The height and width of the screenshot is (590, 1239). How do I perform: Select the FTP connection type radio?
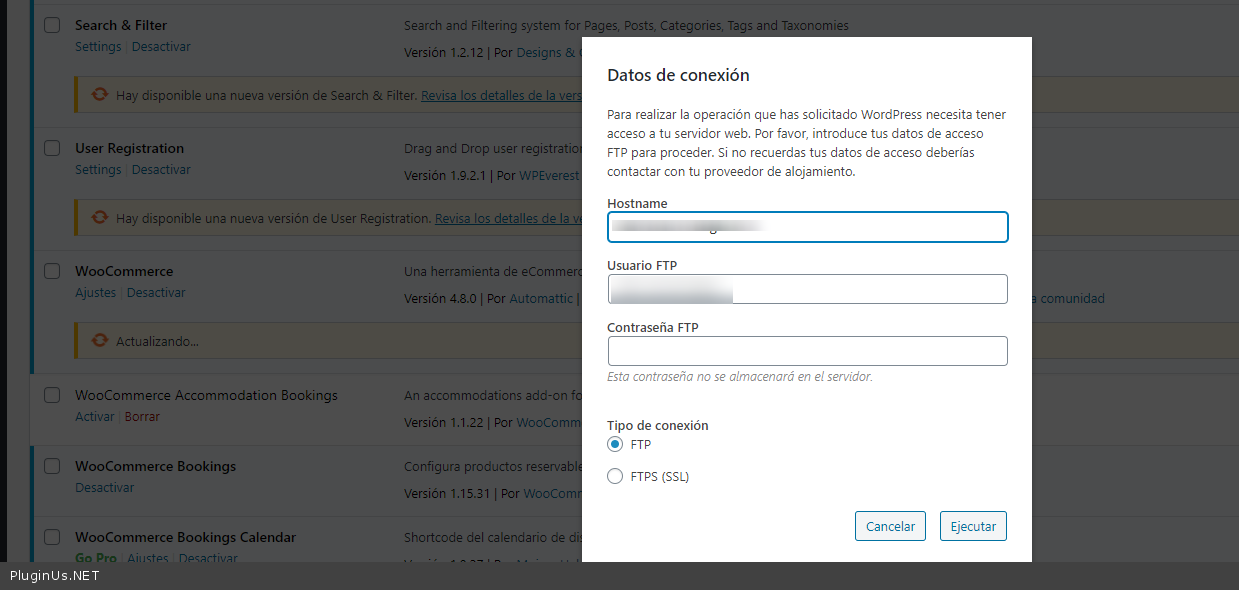point(615,444)
